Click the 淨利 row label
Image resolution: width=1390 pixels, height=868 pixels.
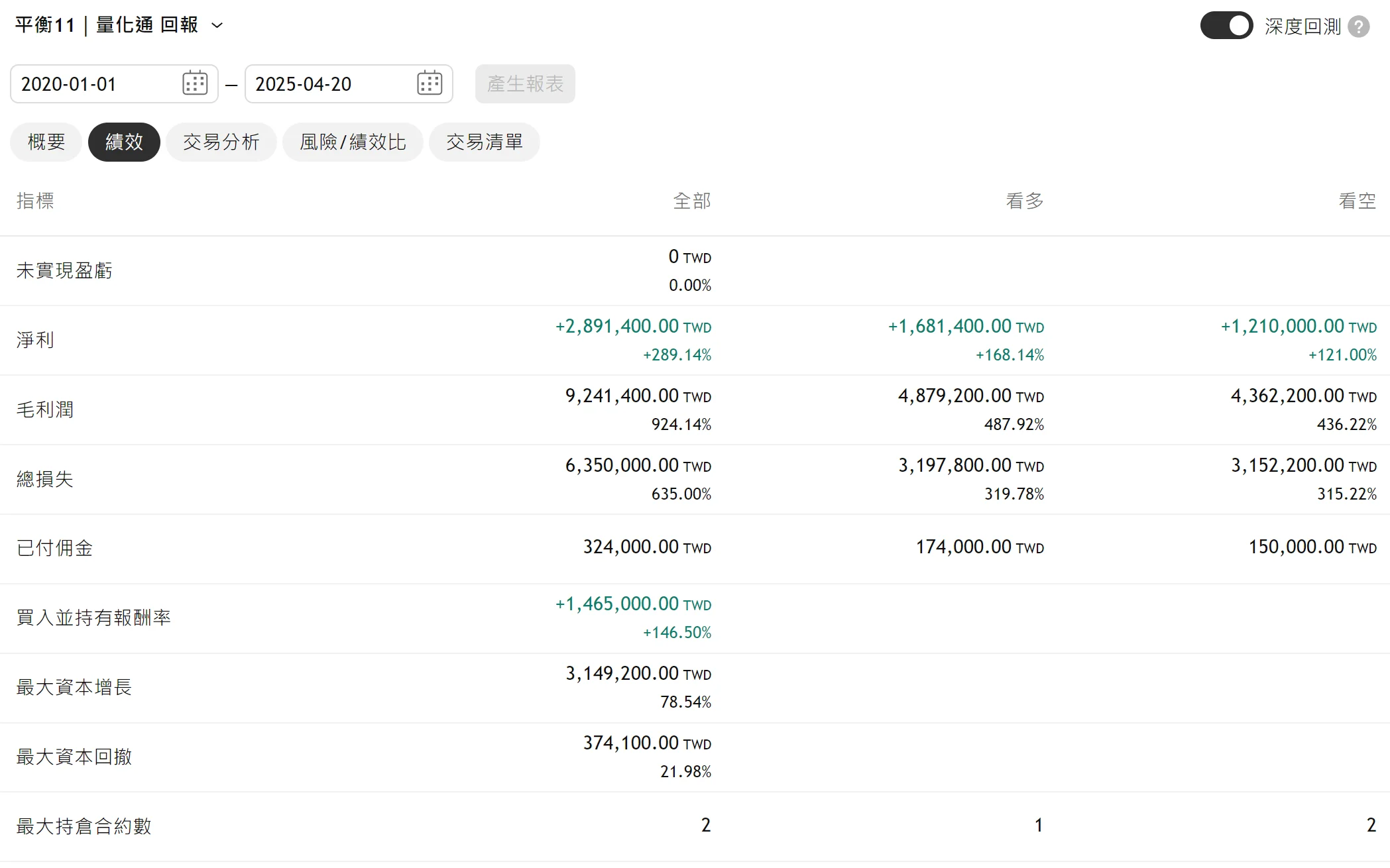pos(35,340)
